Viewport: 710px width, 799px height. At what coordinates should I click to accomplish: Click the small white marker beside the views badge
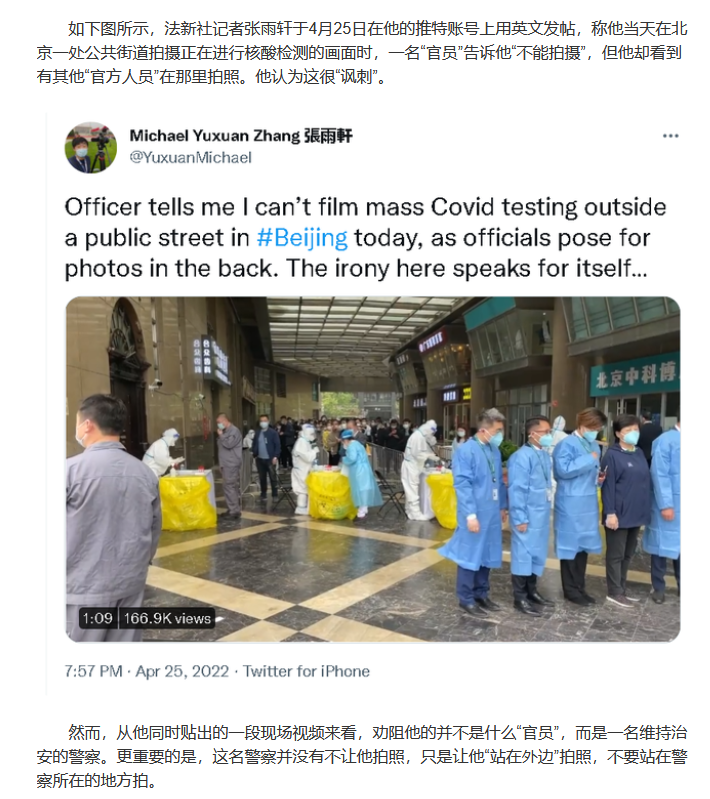click(220, 619)
